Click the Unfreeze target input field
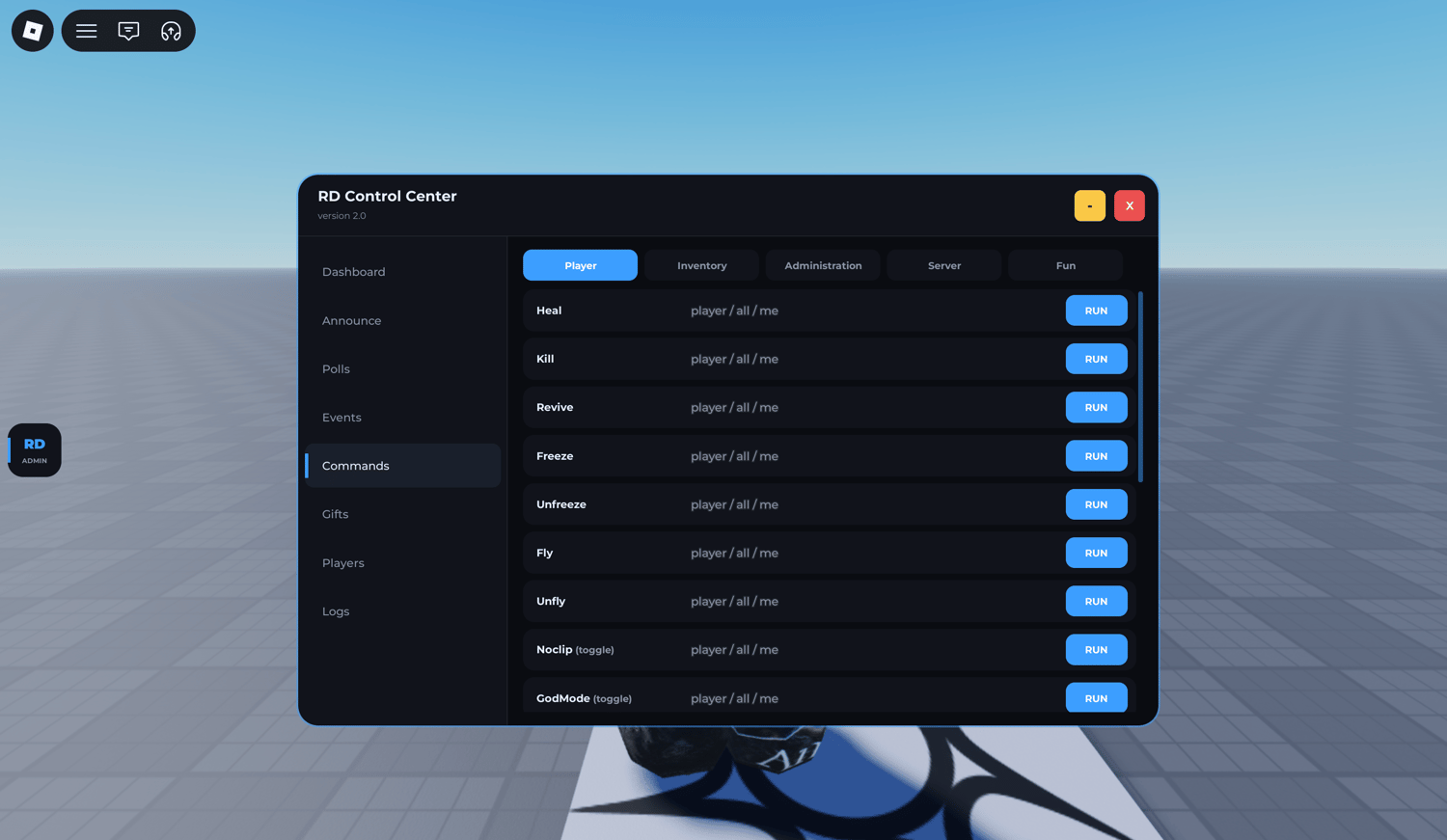 870,504
